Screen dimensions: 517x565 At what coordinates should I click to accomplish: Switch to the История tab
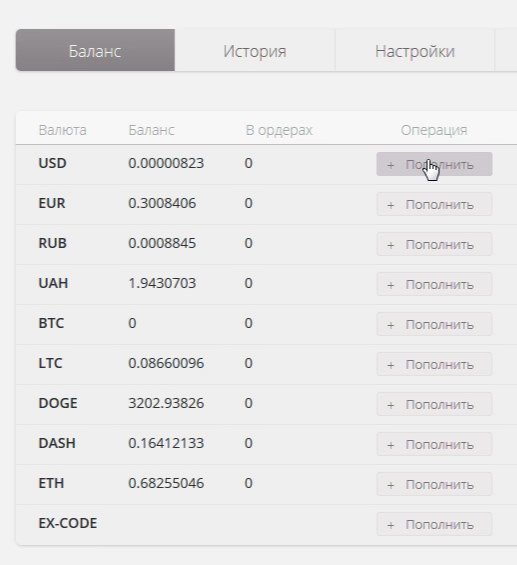pos(255,50)
